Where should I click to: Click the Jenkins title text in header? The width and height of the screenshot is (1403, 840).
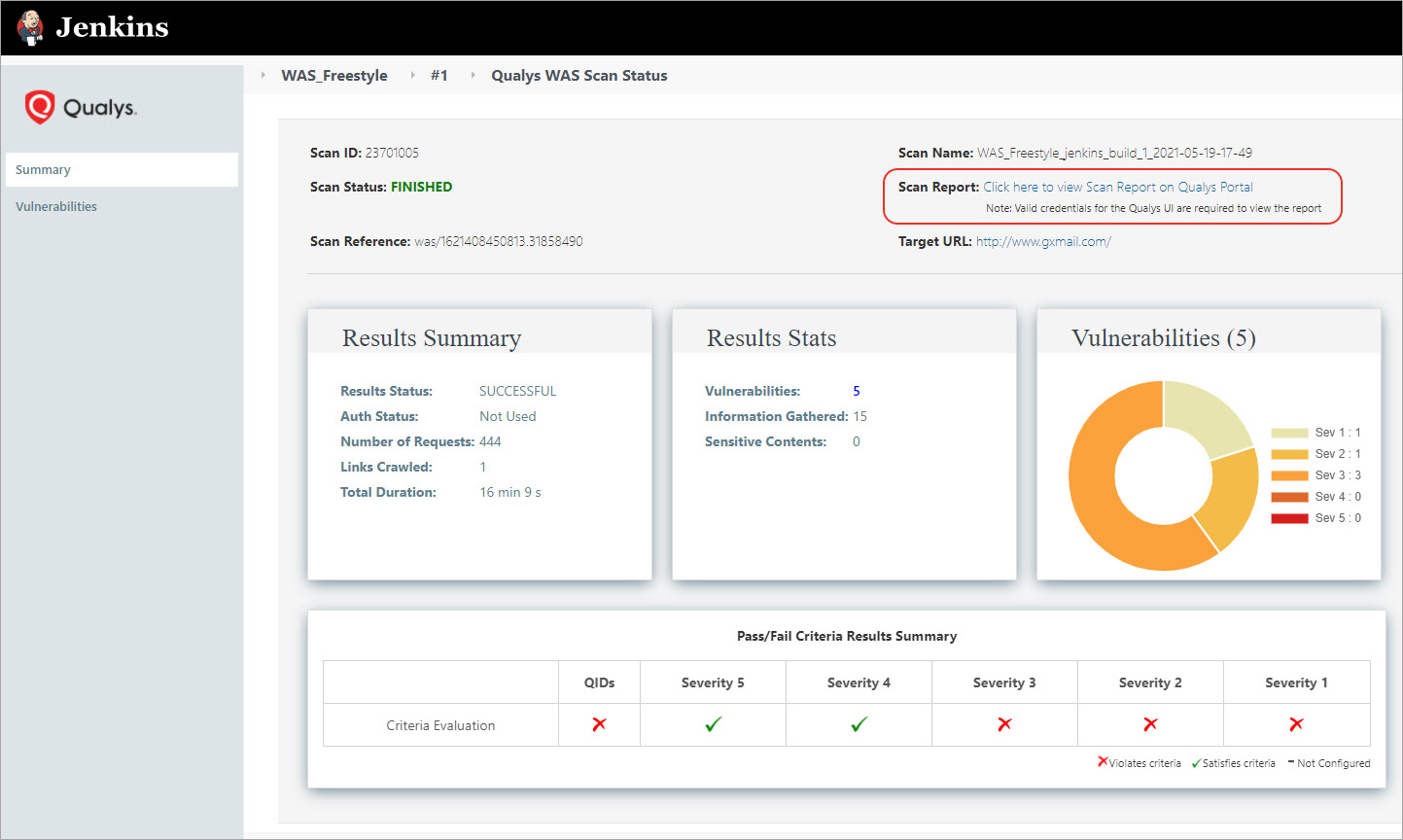112,27
